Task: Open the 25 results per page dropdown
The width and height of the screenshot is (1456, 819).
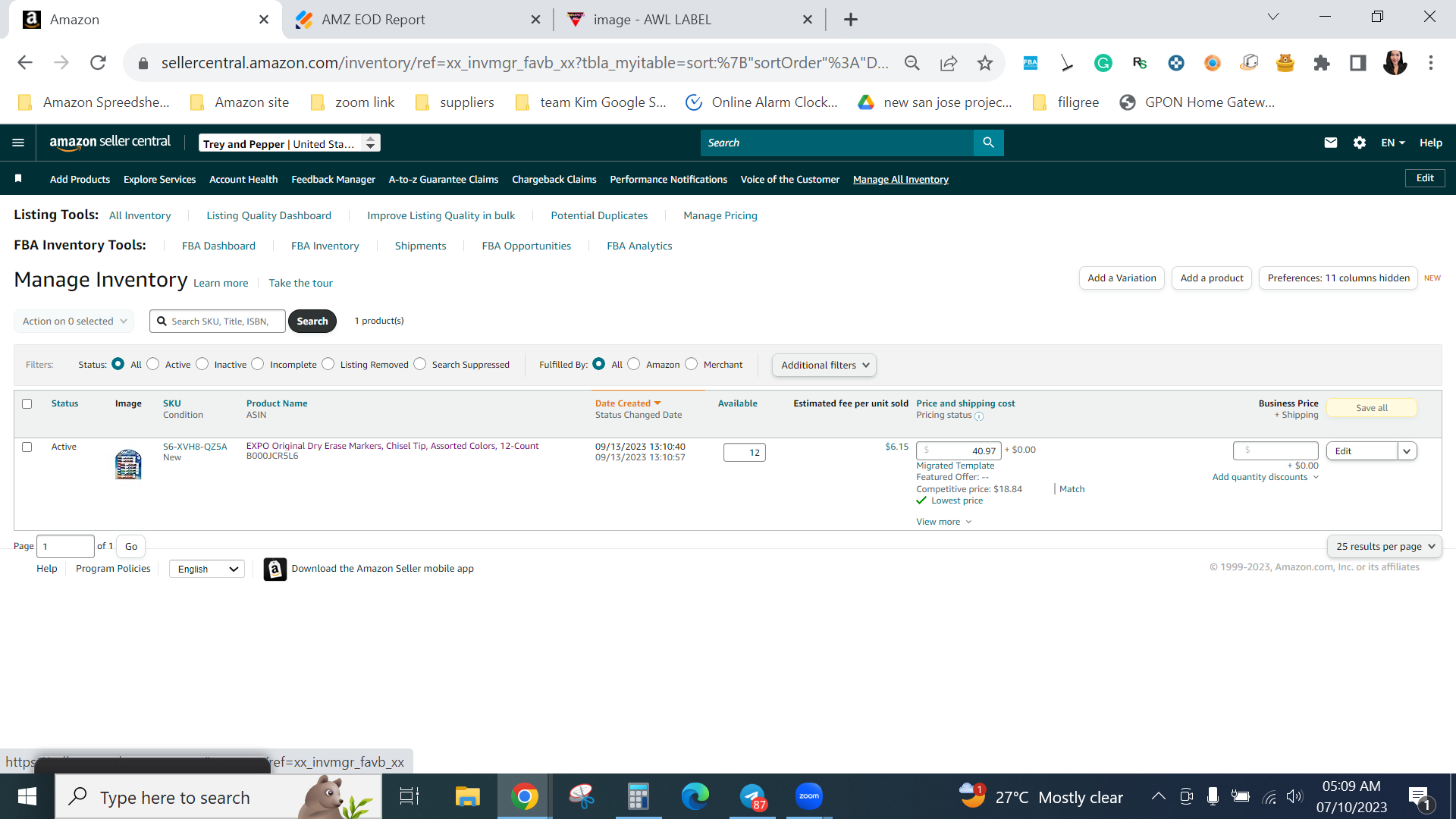Action: coord(1385,546)
